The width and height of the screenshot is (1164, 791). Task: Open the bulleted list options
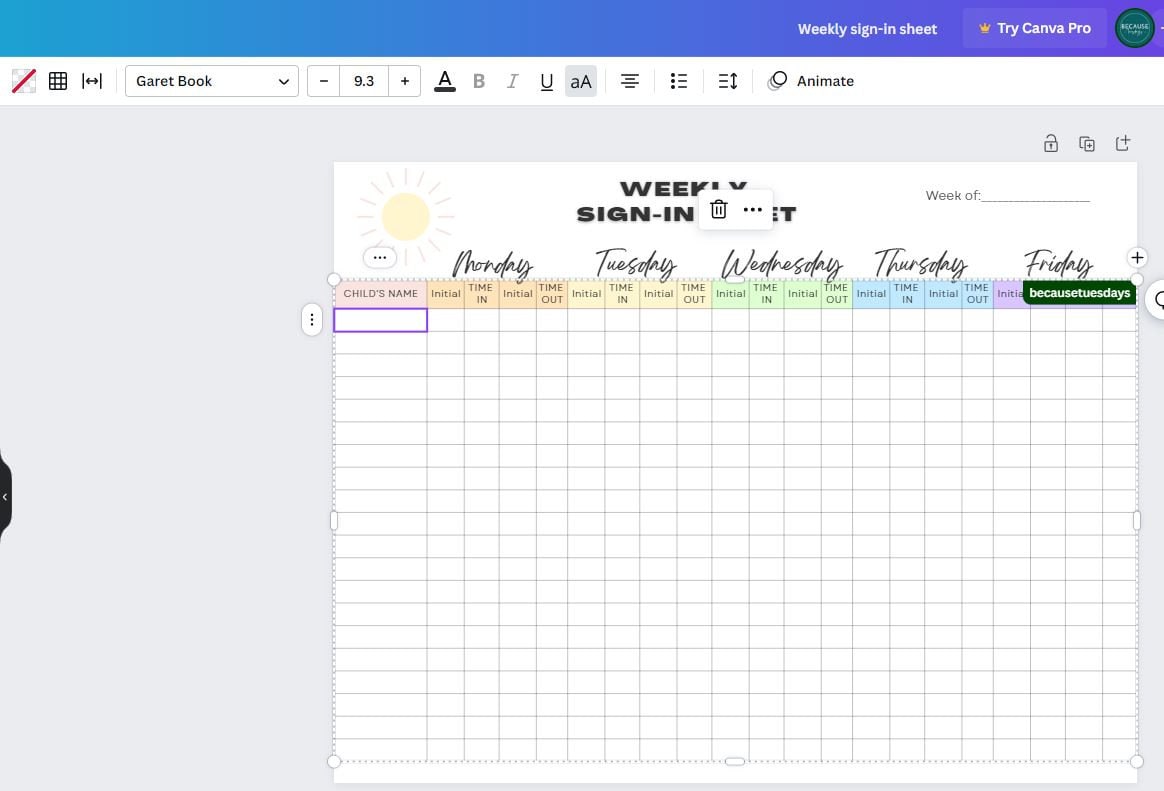(678, 81)
